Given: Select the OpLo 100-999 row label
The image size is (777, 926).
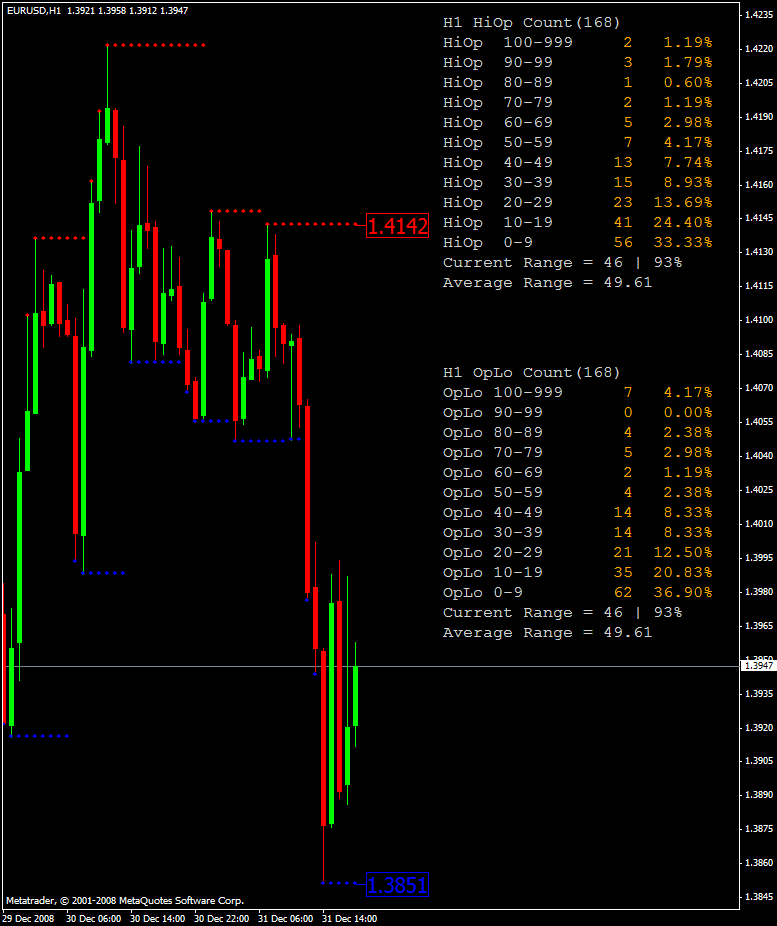Looking at the screenshot, I should coord(502,393).
